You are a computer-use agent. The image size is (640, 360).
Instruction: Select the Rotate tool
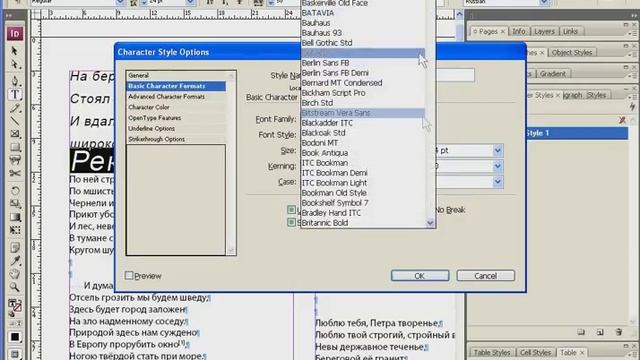tap(15, 190)
